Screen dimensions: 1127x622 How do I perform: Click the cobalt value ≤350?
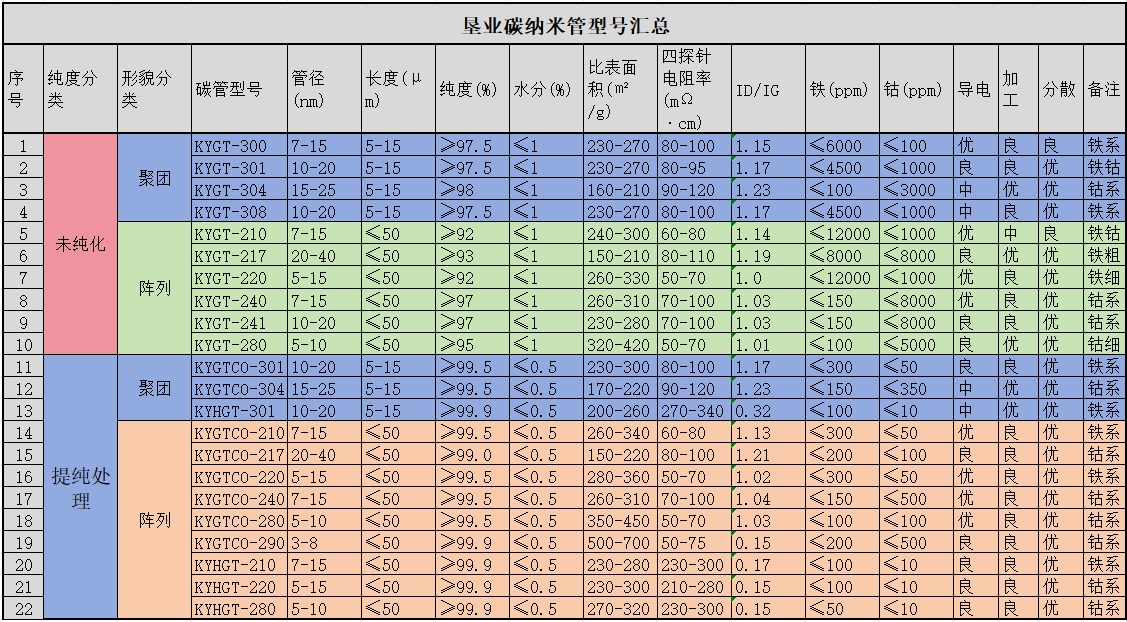(x=916, y=388)
